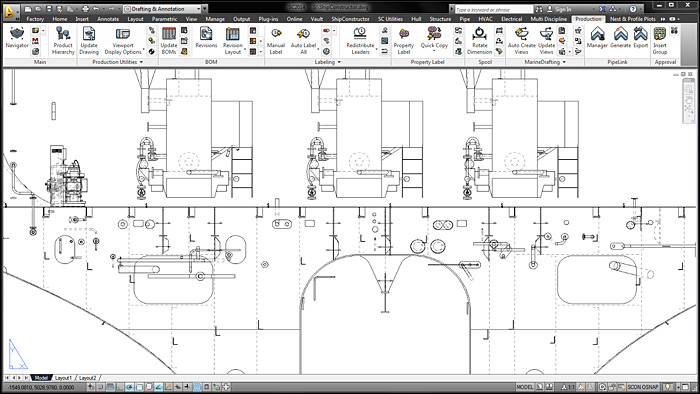Click the Pipe ribbon tab
Screen dimensions: 700x394
pyautogui.click(x=465, y=19)
